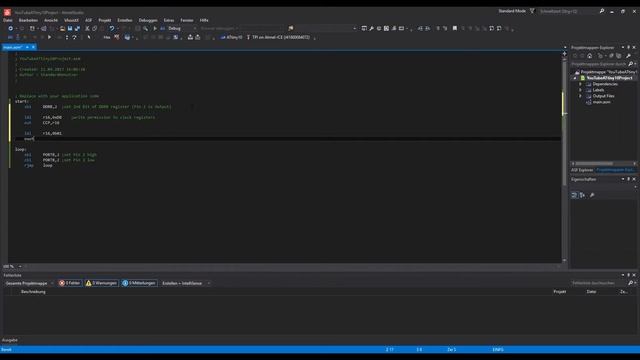The image size is (640, 360).
Task: Open the Projekt menu
Action: pyautogui.click(x=105, y=20)
